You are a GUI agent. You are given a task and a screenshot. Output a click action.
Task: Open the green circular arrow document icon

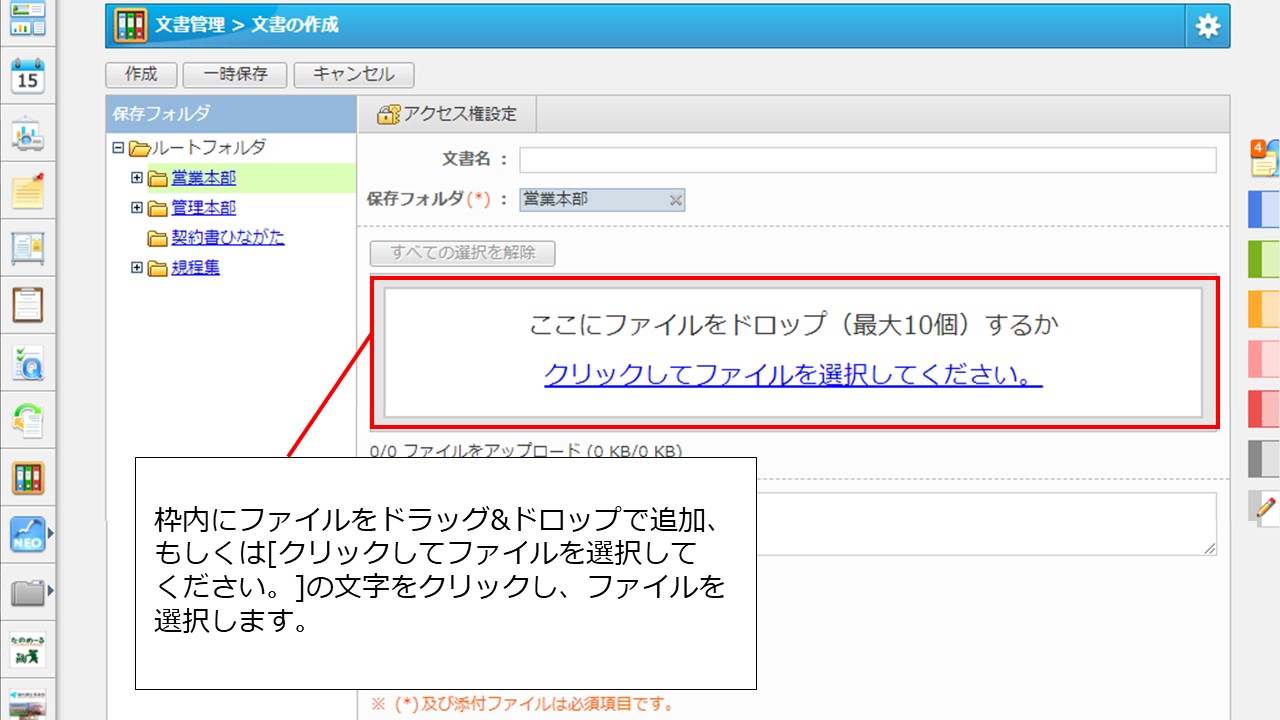click(28, 421)
